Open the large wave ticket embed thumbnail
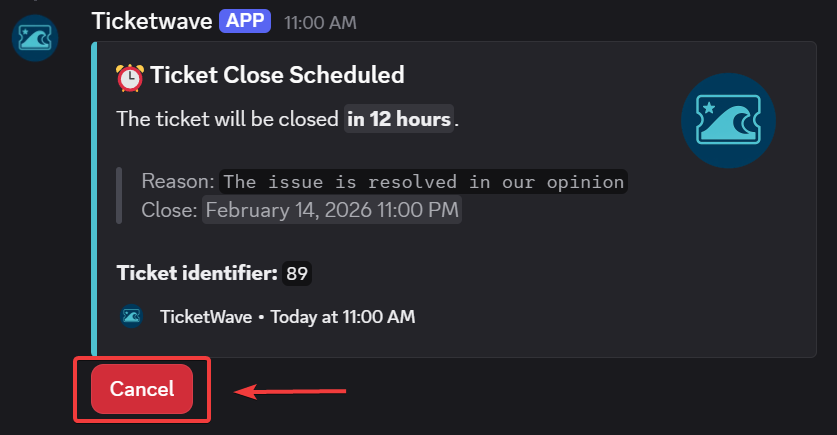837x435 pixels. pyautogui.click(x=728, y=120)
